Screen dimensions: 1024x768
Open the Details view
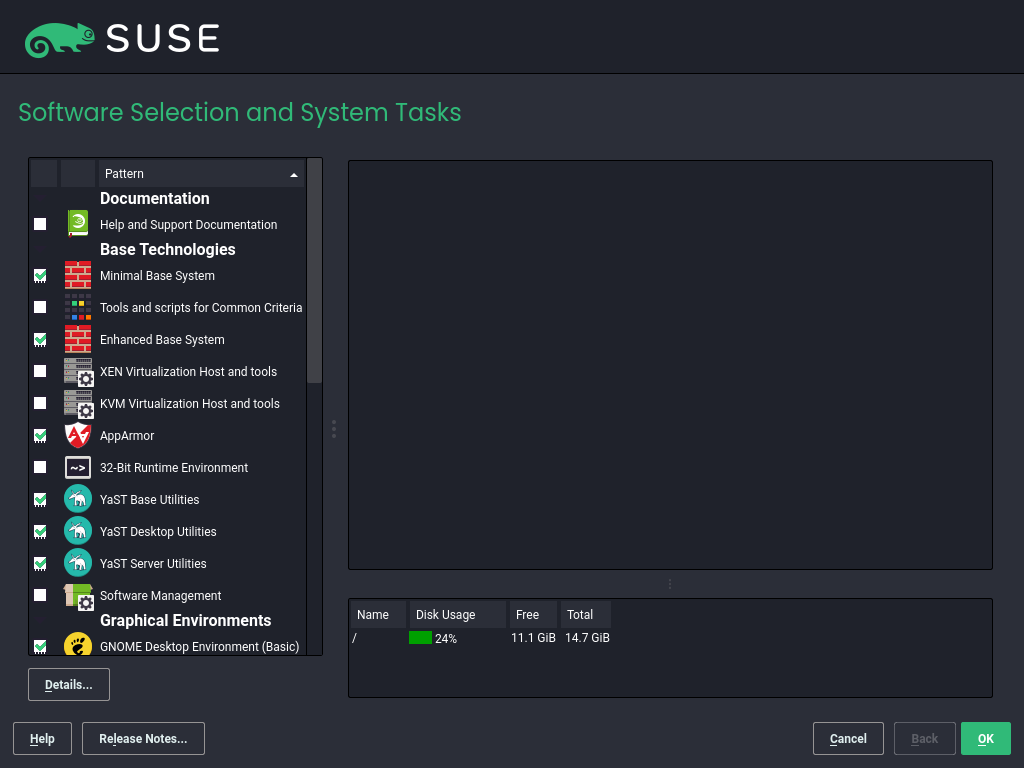point(69,685)
